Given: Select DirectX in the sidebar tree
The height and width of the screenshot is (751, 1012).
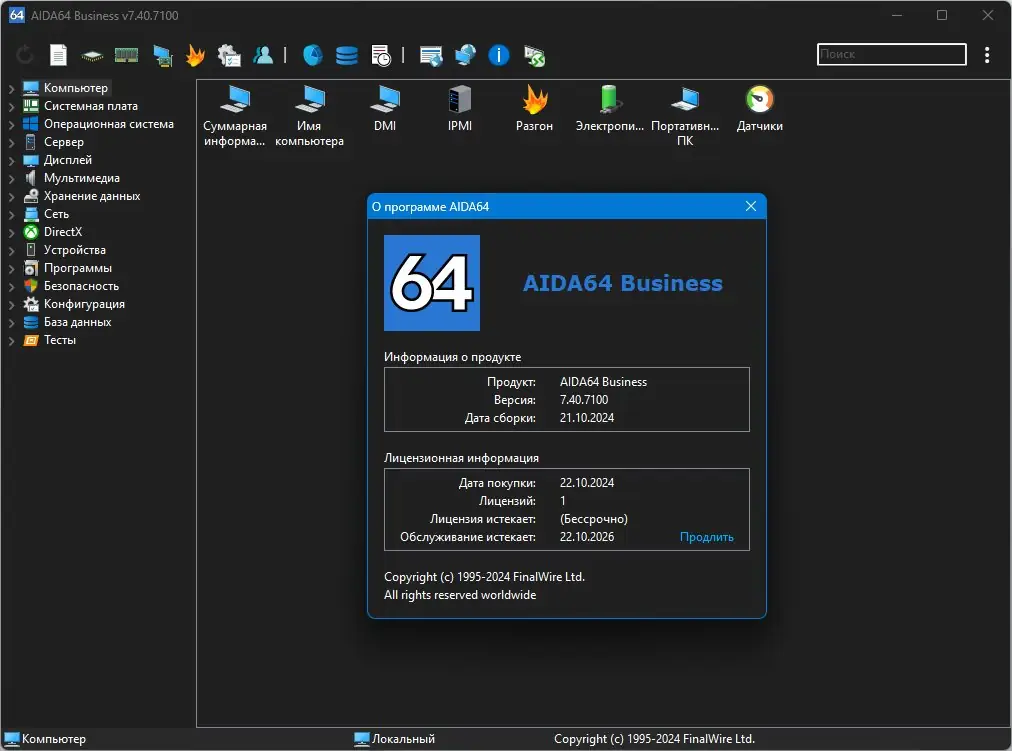Looking at the screenshot, I should [x=63, y=232].
